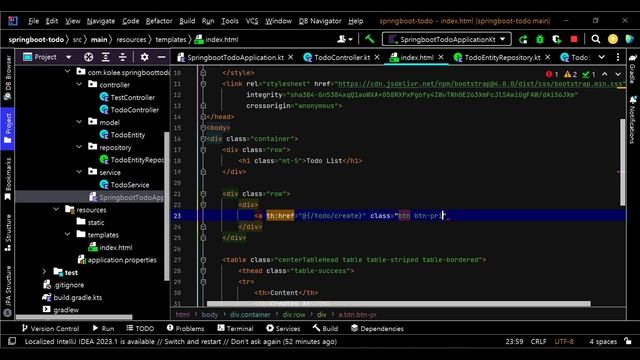Hide the Project panel with minus icon
The width and height of the screenshot is (640, 360).
click(x=162, y=57)
